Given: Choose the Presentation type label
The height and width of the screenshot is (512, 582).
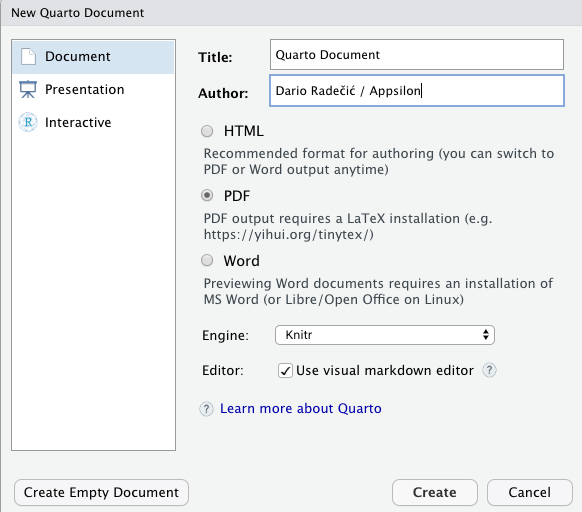Looking at the screenshot, I should click(x=85, y=89).
